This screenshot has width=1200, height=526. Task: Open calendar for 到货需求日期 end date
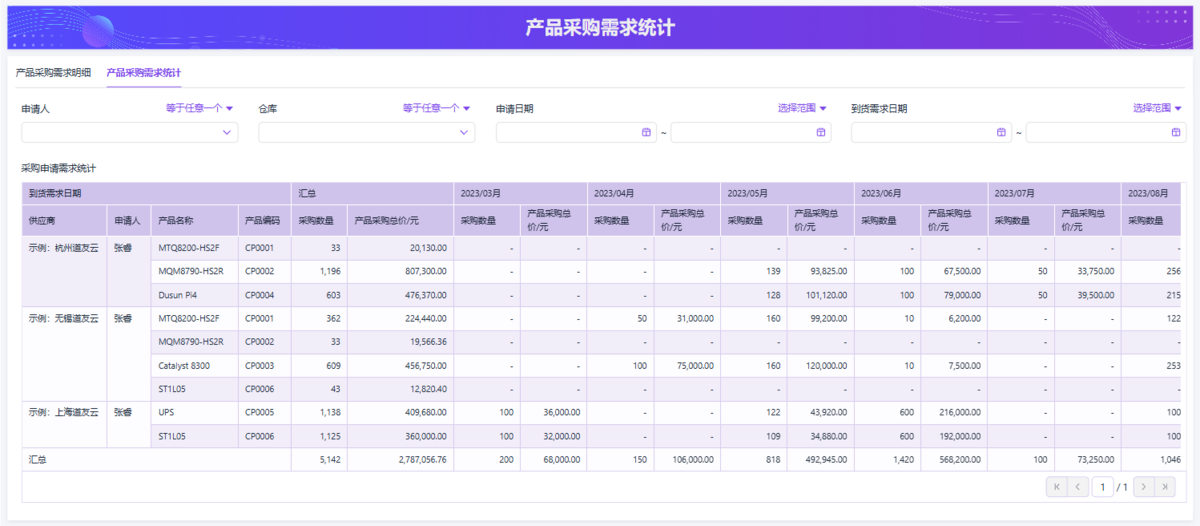1176,132
